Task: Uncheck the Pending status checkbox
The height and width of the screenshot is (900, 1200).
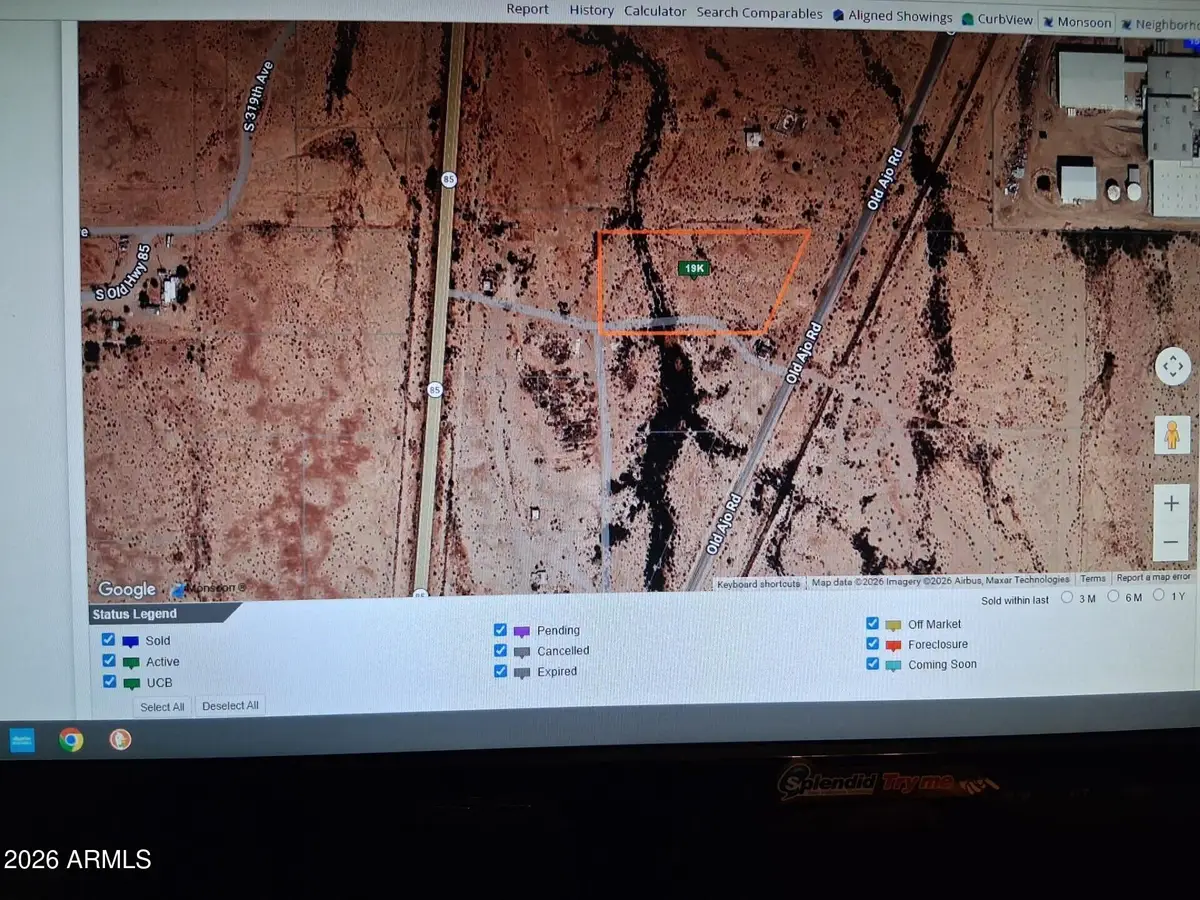Action: [x=500, y=629]
